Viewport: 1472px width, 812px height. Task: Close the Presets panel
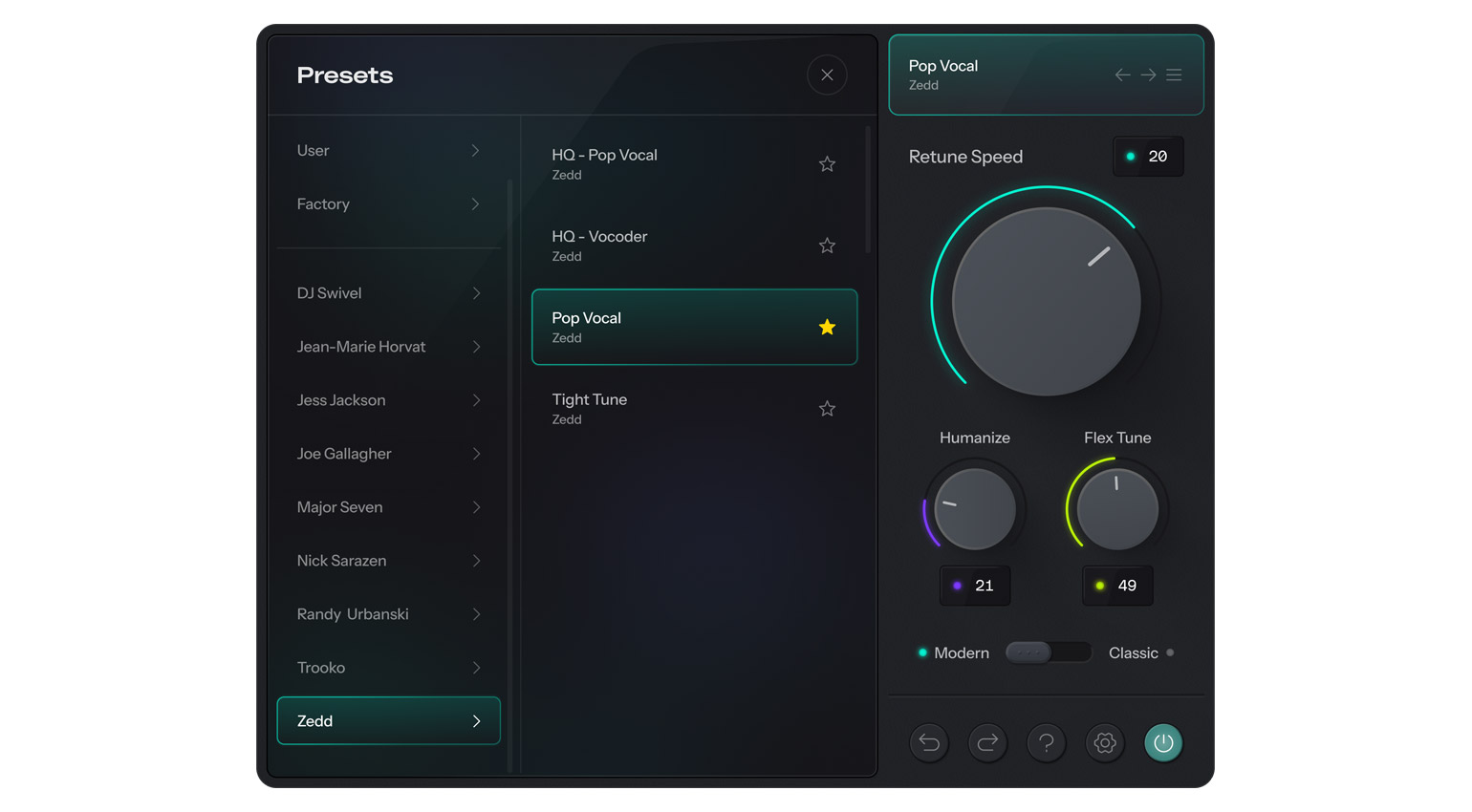[x=827, y=75]
